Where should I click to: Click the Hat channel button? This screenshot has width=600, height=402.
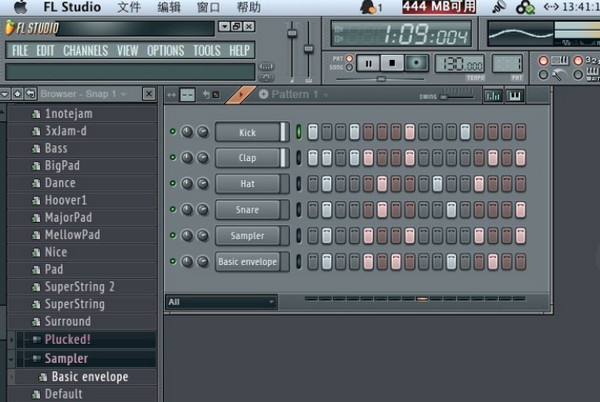[248, 184]
